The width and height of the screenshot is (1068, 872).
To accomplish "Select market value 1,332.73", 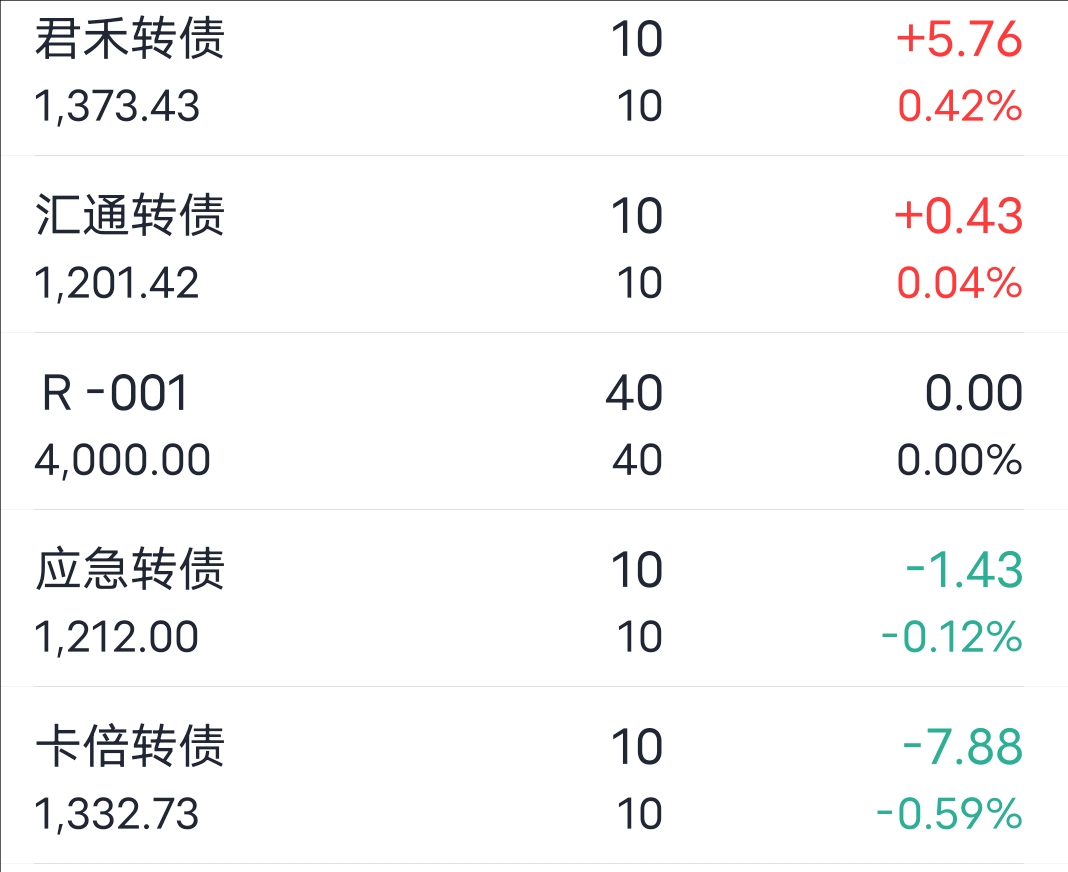I will tap(116, 814).
